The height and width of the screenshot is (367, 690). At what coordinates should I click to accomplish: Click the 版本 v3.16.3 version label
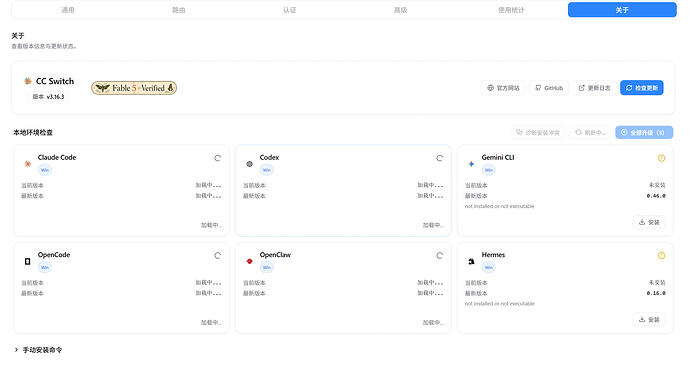point(48,96)
